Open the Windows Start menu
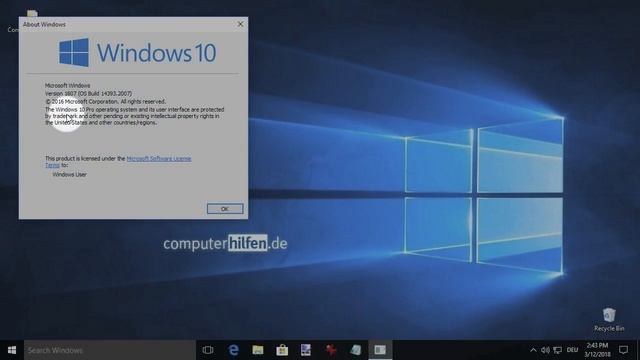Screen dimensions: 640x360 [12, 350]
